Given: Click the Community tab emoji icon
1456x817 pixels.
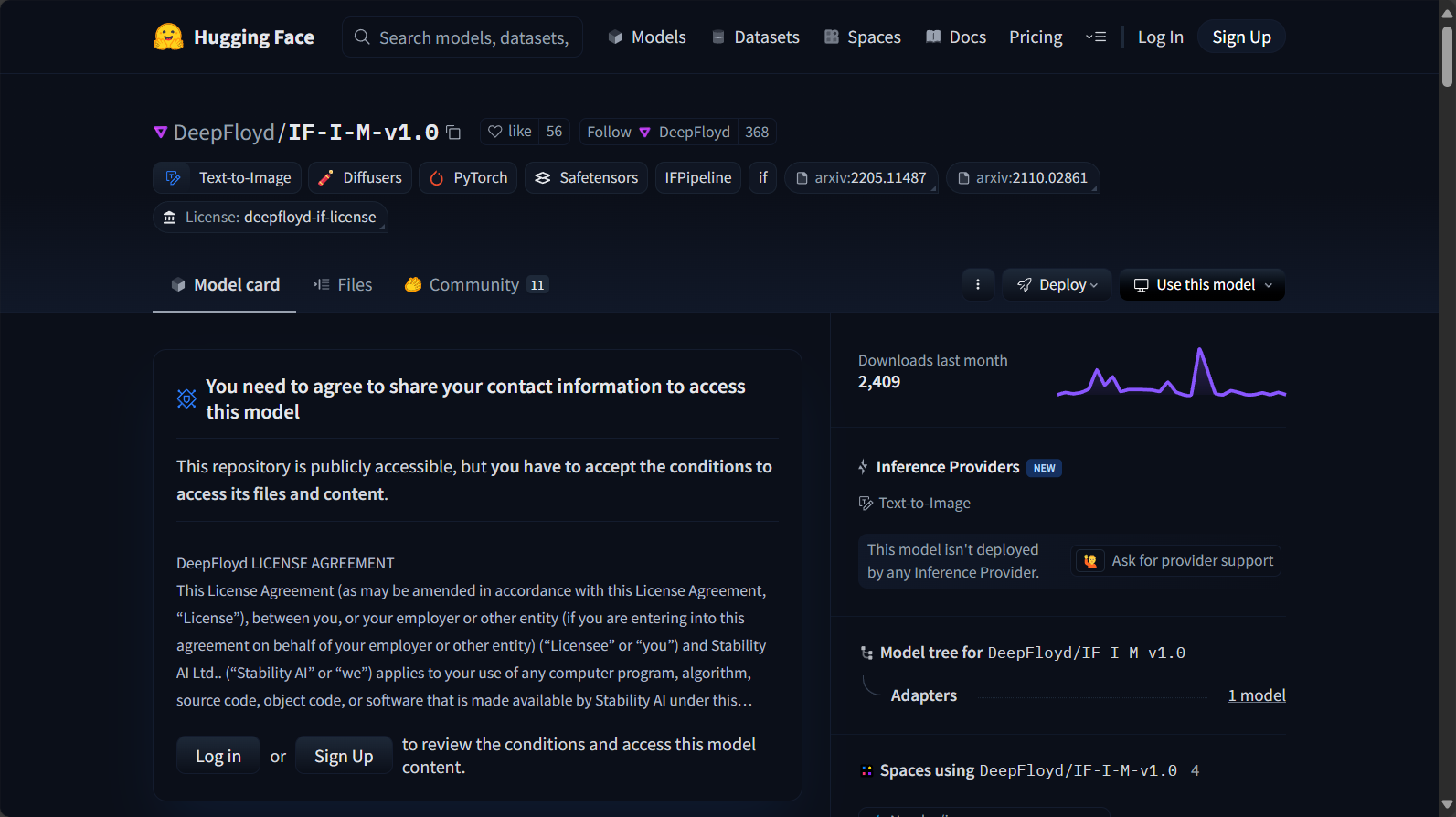Looking at the screenshot, I should tap(413, 285).
